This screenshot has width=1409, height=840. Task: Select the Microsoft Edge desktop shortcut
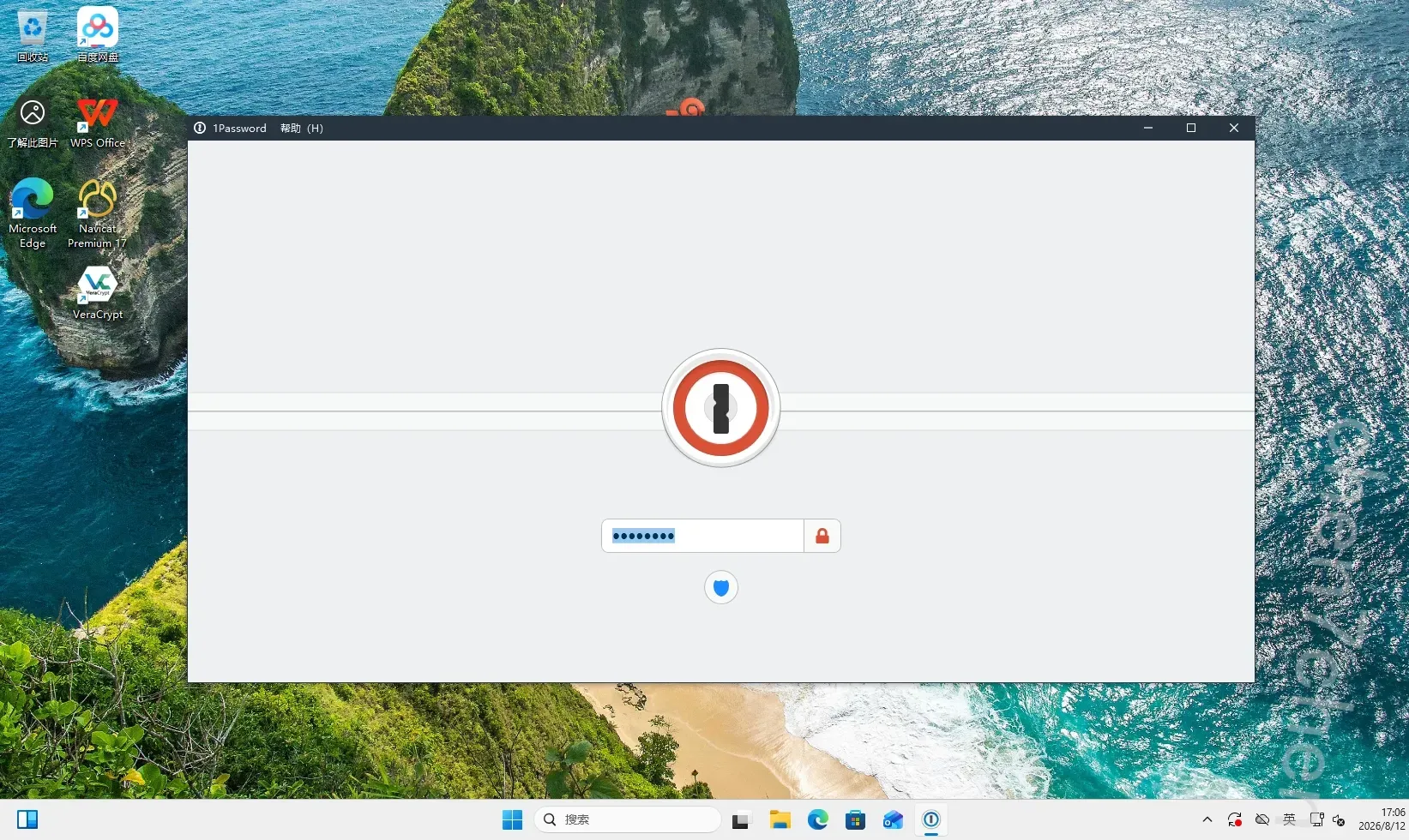tap(33, 213)
